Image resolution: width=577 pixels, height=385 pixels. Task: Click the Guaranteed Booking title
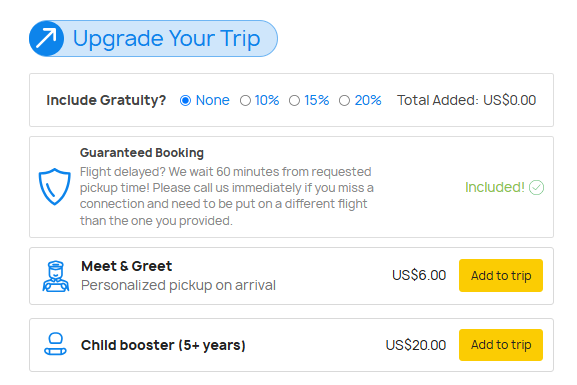tap(142, 153)
